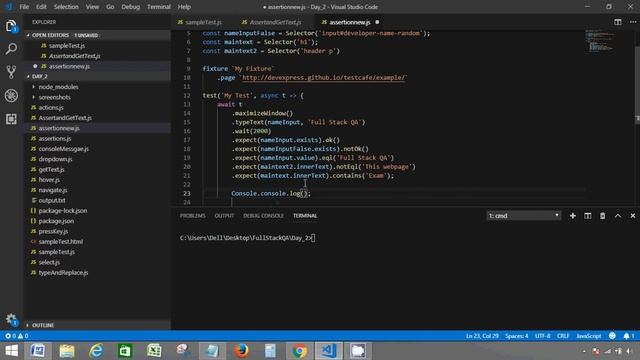Viewport: 640px width, 360px height.
Task: Open sampleTest.html in file tree
Action: pyautogui.click(x=60, y=242)
